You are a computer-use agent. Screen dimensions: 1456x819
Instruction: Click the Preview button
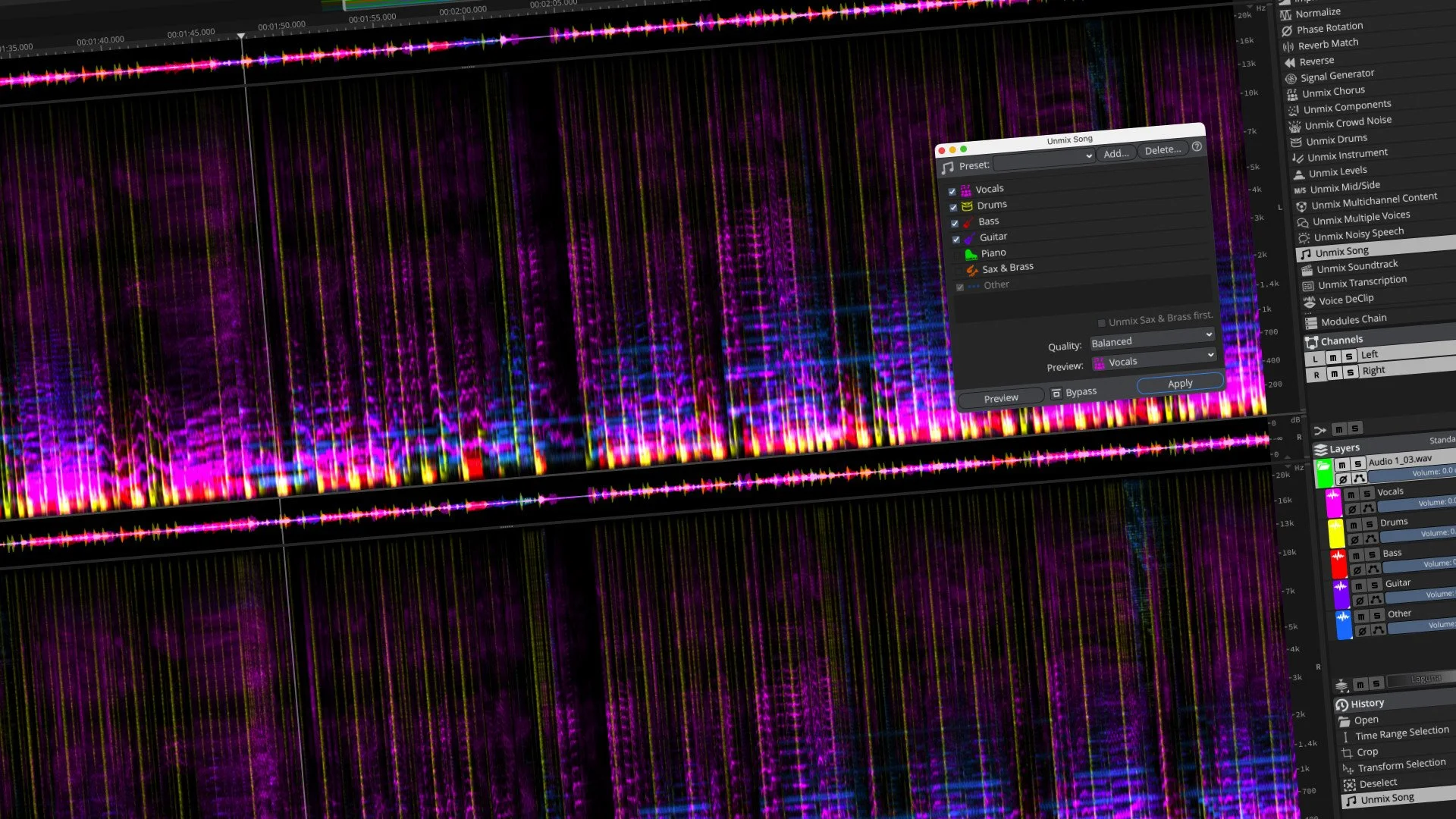tap(1001, 398)
